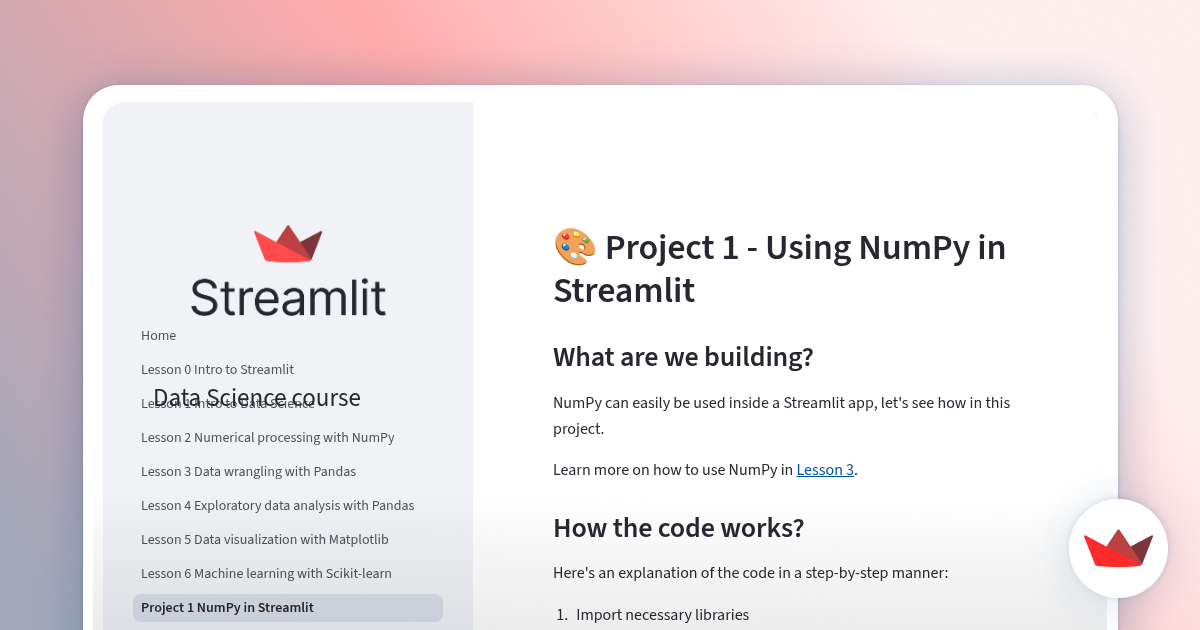Click the How the code works heading
Image resolution: width=1200 pixels, height=630 pixels.
pyautogui.click(x=678, y=528)
